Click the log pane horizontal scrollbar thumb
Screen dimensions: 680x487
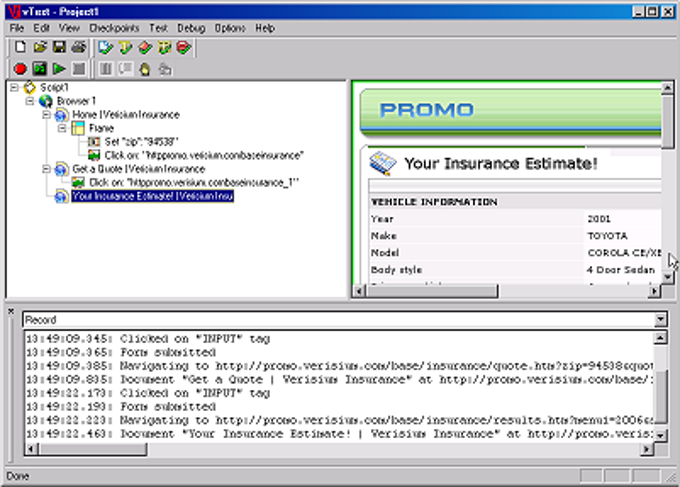[93, 449]
